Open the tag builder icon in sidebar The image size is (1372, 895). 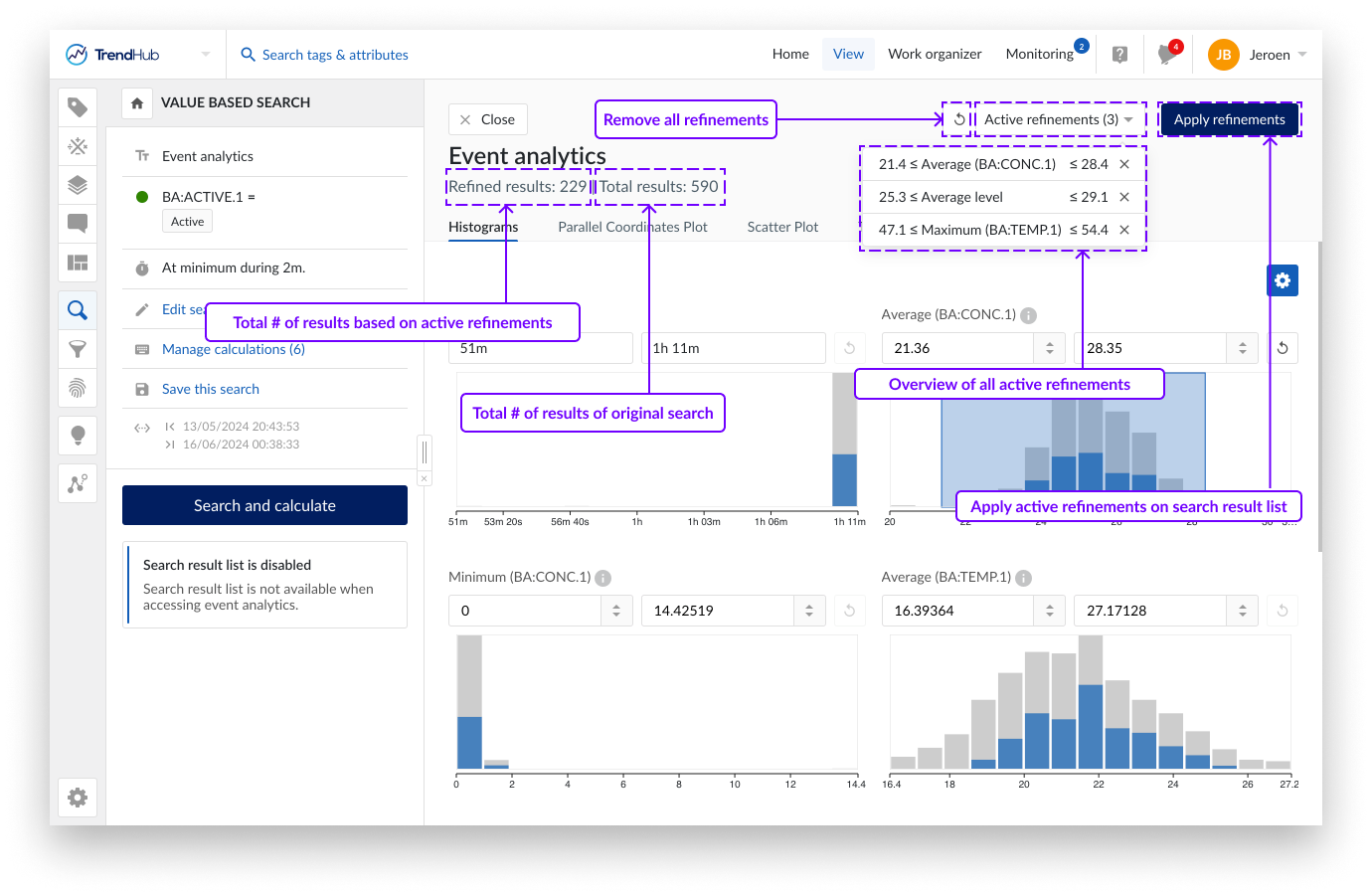78,107
